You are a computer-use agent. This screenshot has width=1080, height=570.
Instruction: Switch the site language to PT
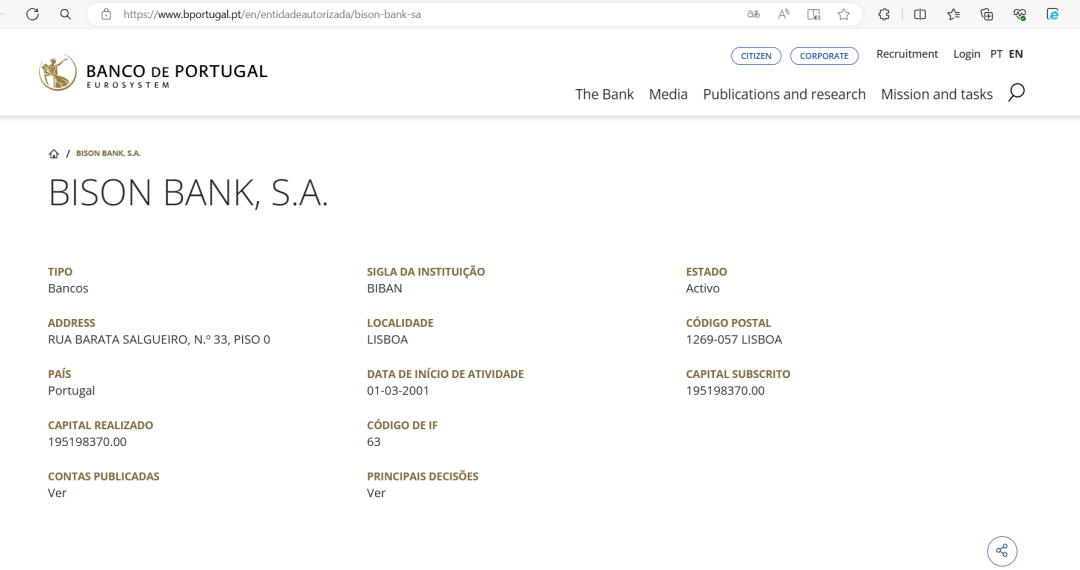click(996, 54)
